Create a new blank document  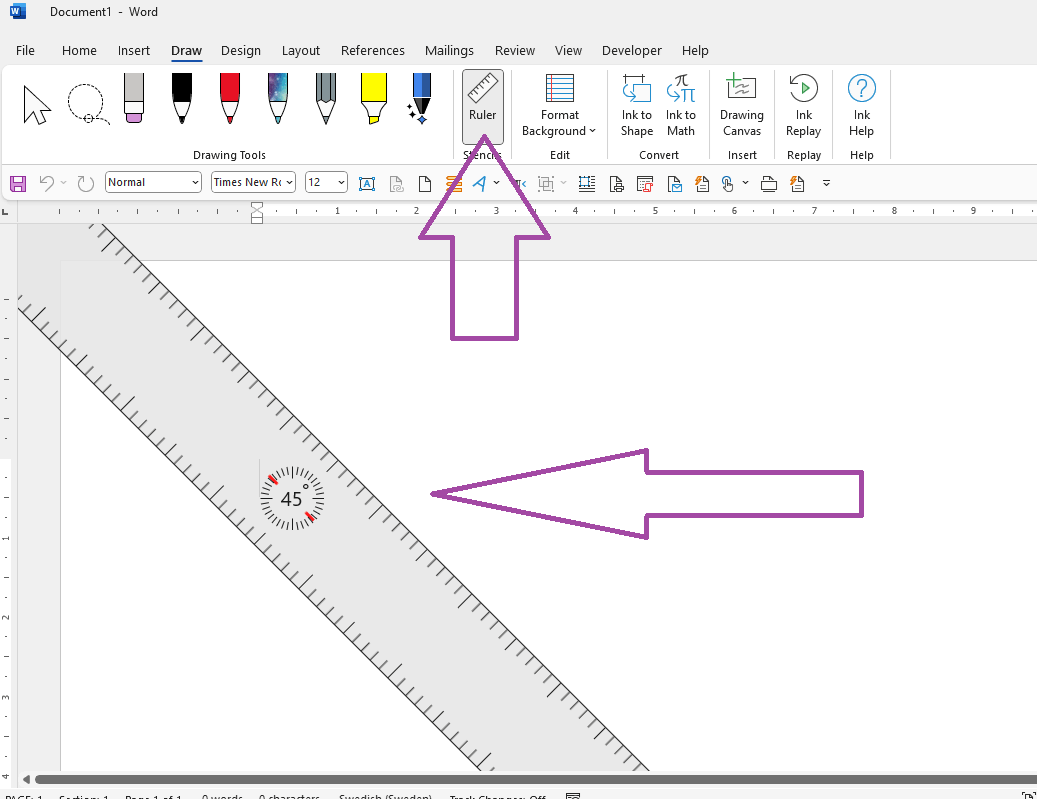(x=425, y=184)
